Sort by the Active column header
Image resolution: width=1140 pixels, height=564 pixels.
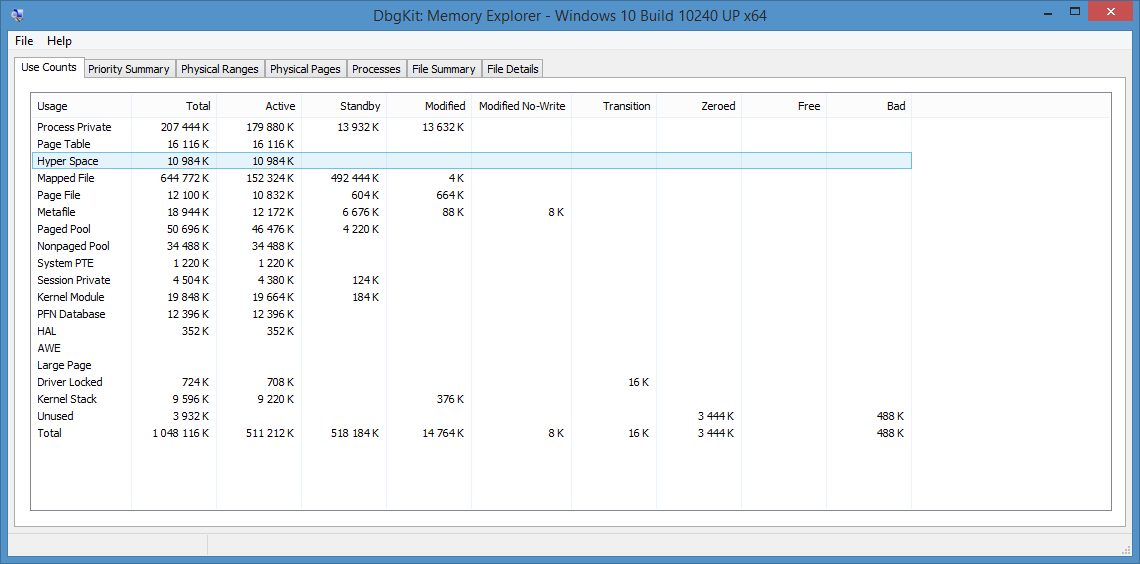259,106
